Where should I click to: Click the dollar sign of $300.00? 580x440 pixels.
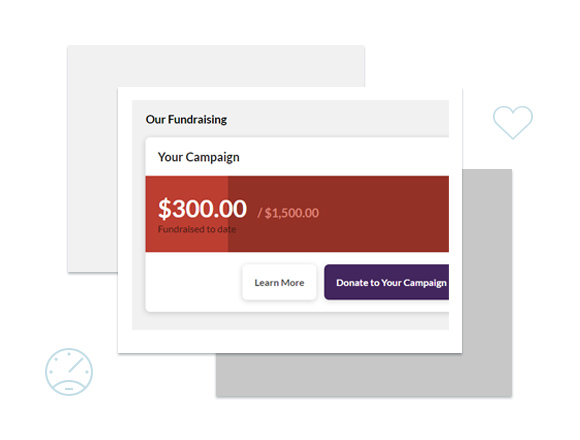coord(165,209)
